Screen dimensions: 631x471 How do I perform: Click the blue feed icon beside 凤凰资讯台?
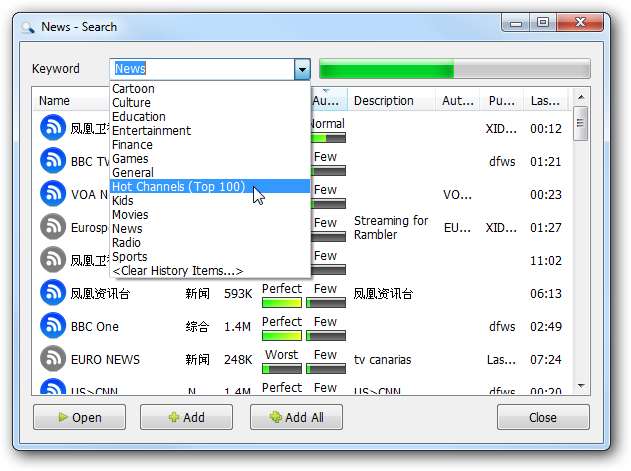tap(53, 293)
